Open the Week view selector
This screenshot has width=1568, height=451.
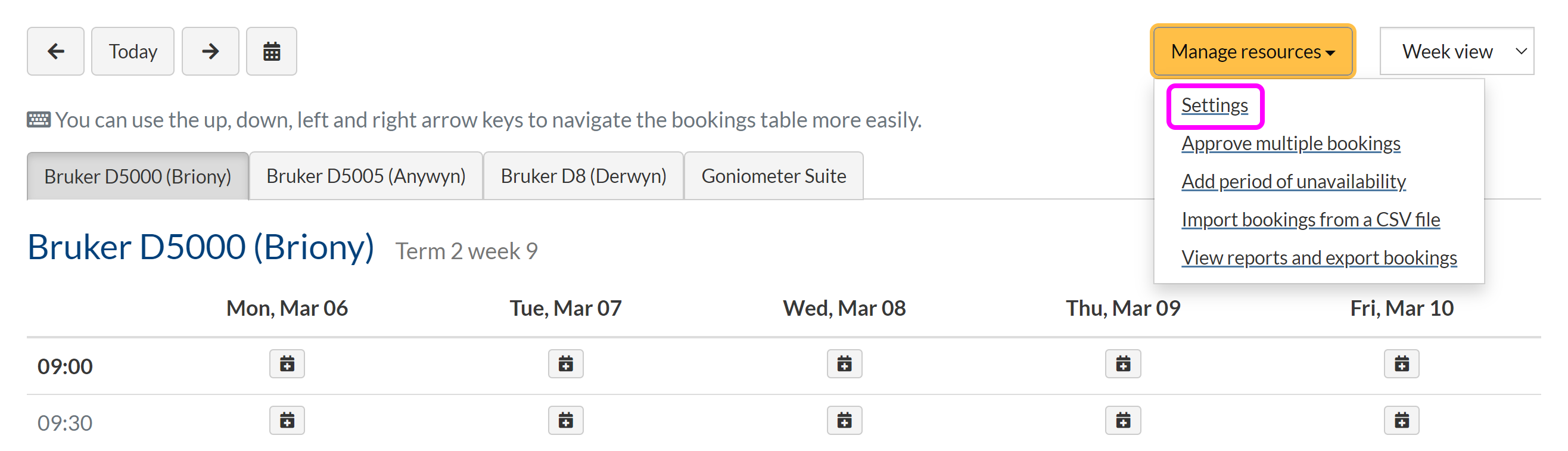tap(1456, 51)
